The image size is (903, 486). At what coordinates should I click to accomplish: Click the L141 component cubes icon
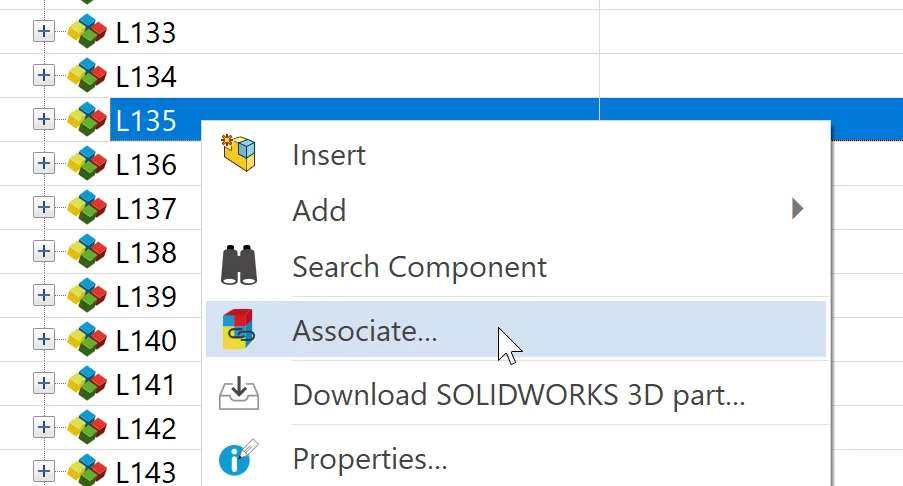point(87,384)
